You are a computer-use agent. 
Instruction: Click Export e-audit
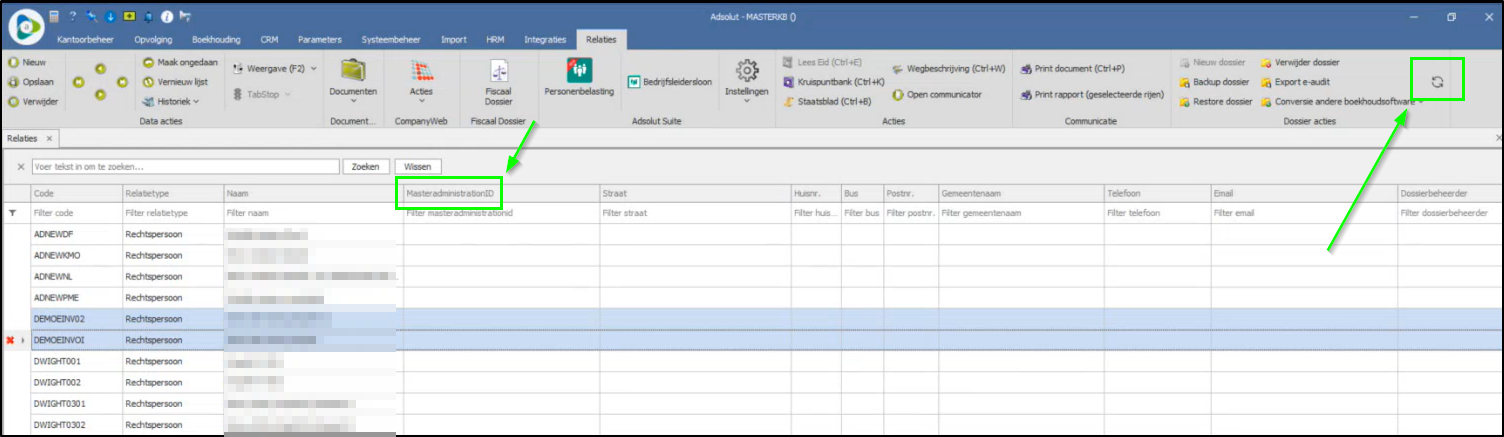click(1294, 82)
